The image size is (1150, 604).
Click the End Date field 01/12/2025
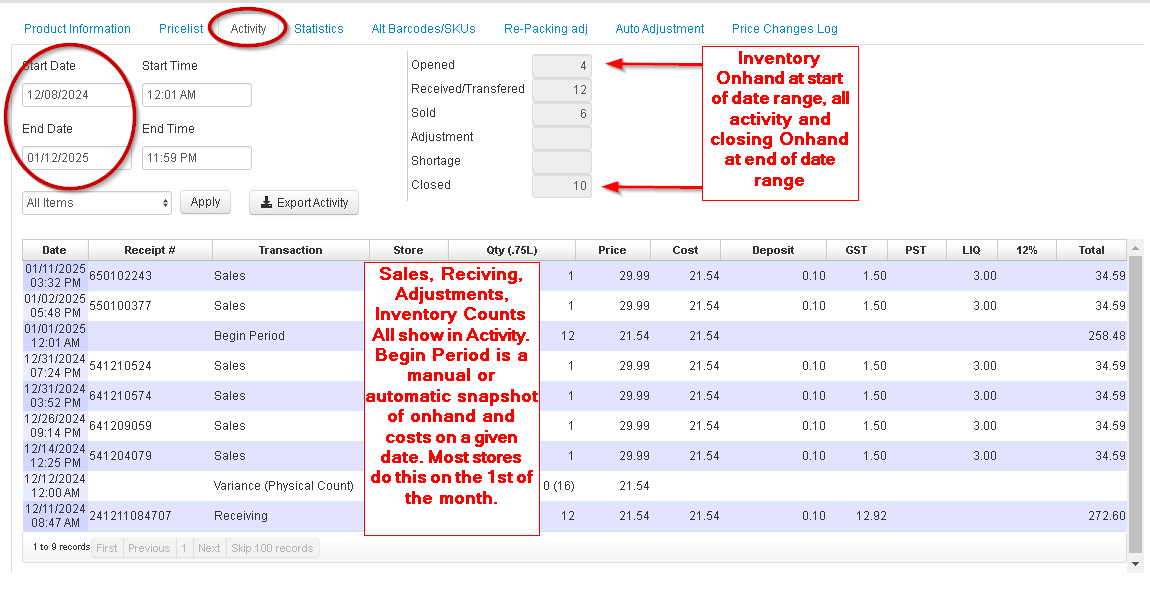pos(76,158)
